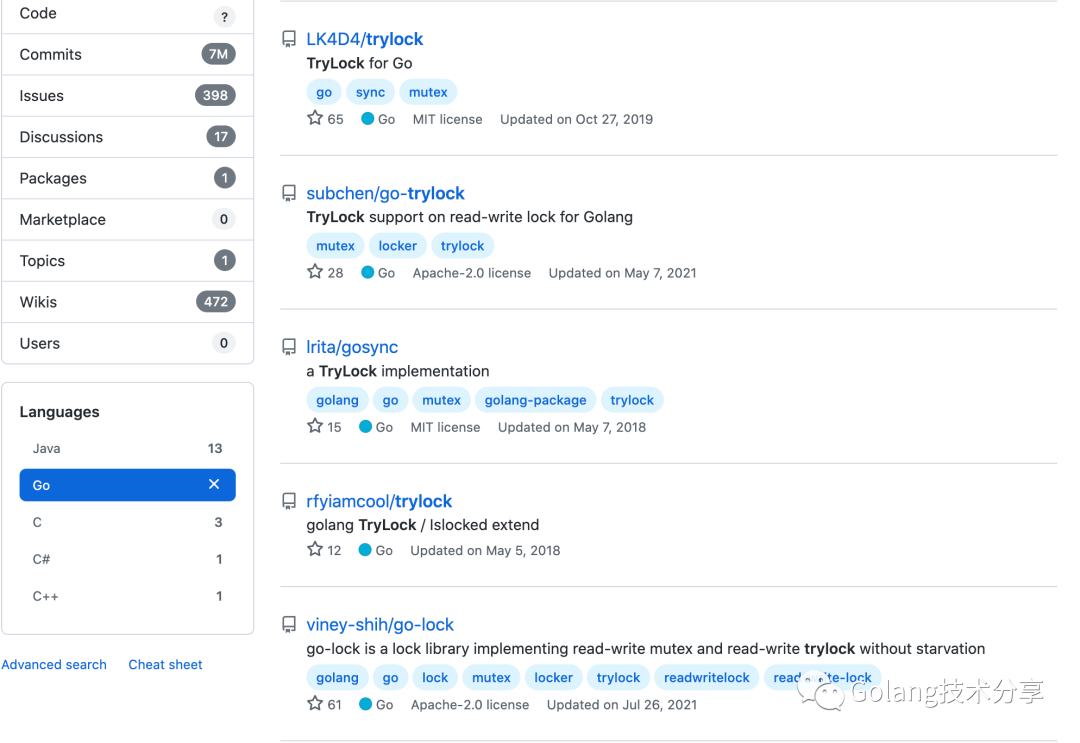
Task: Click the readwritelock topic tag
Action: pos(706,678)
